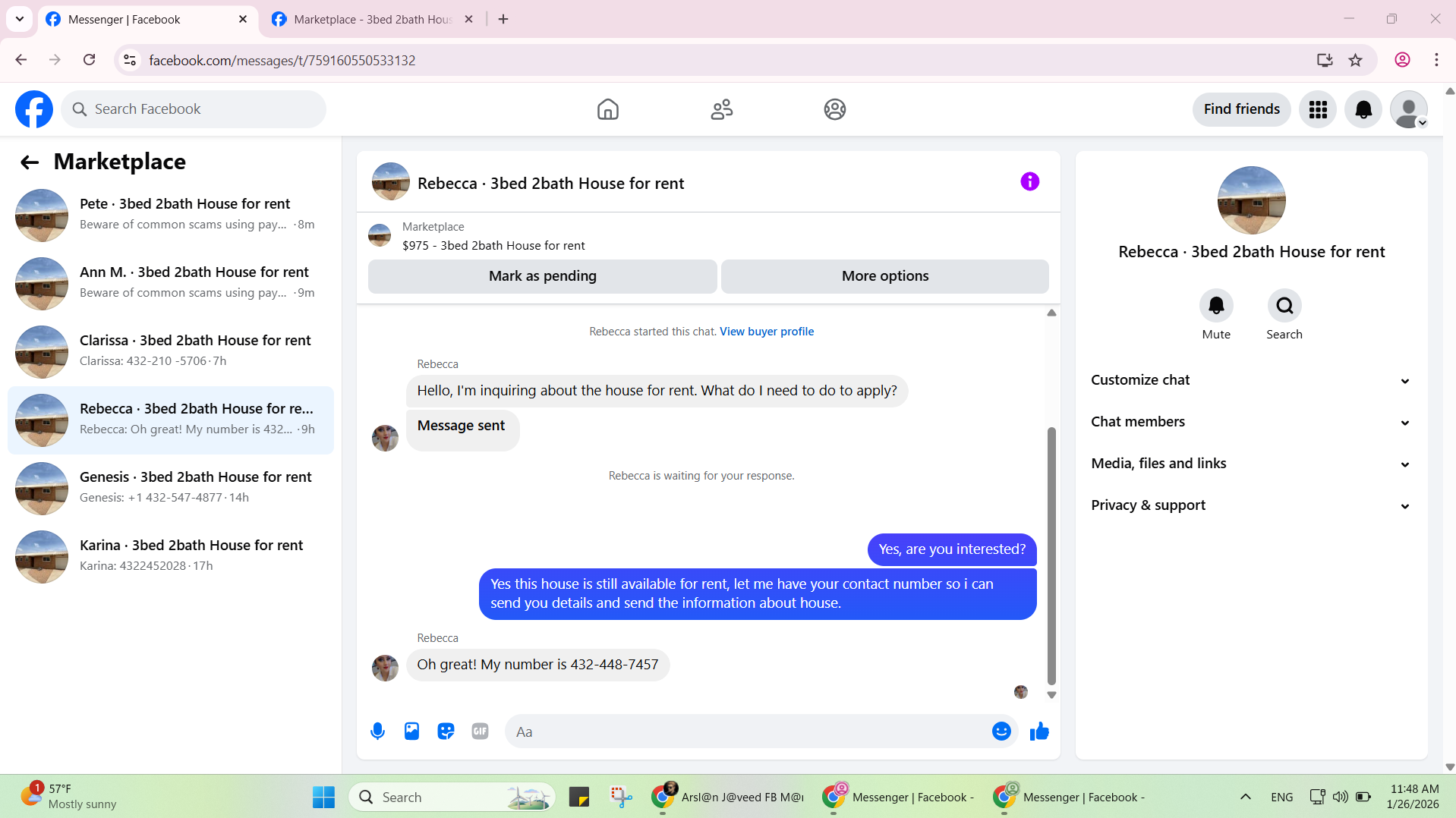Go back using the Marketplace arrow
This screenshot has width=1456, height=818.
pyautogui.click(x=30, y=162)
